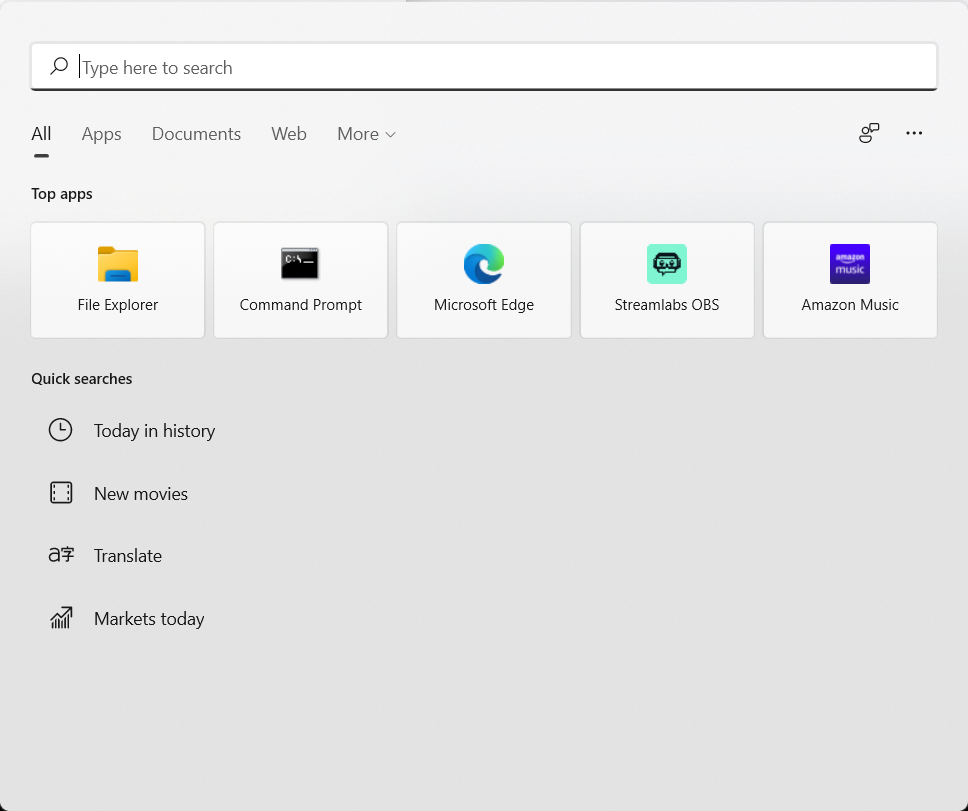Image resolution: width=968 pixels, height=811 pixels.
Task: Click the Top apps heading
Action: pos(62,194)
